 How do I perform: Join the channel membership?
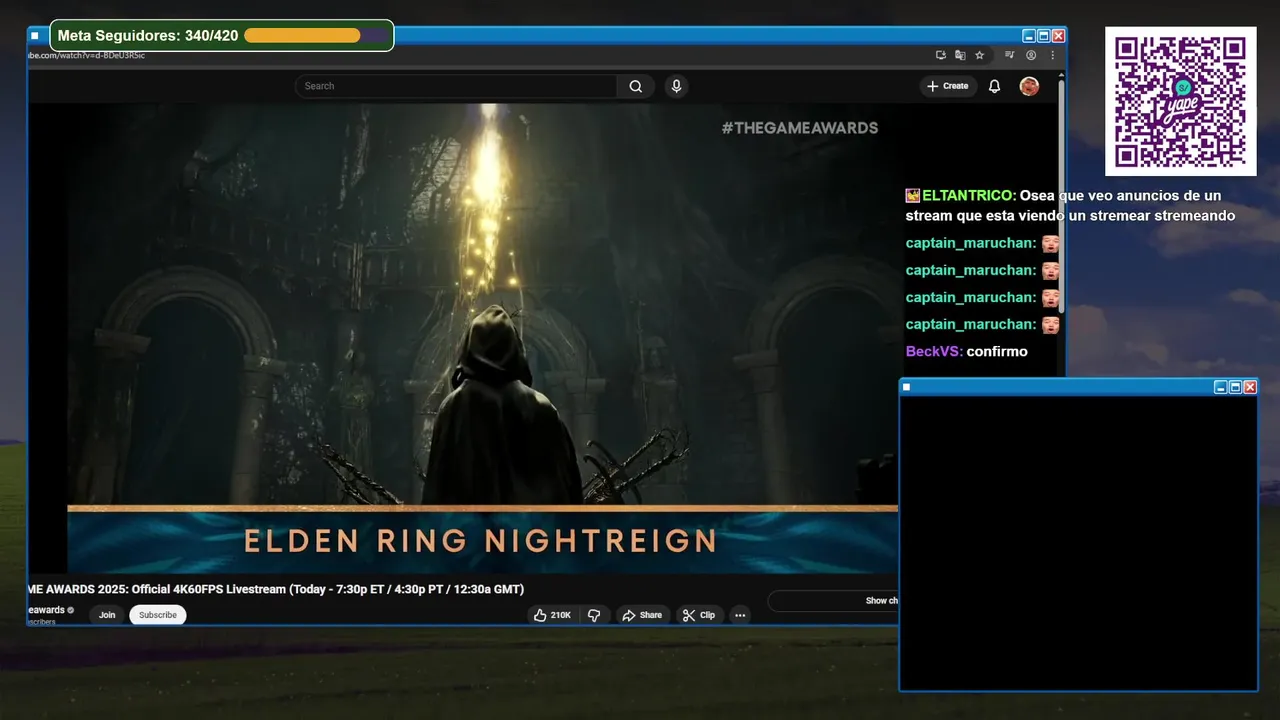(x=107, y=615)
